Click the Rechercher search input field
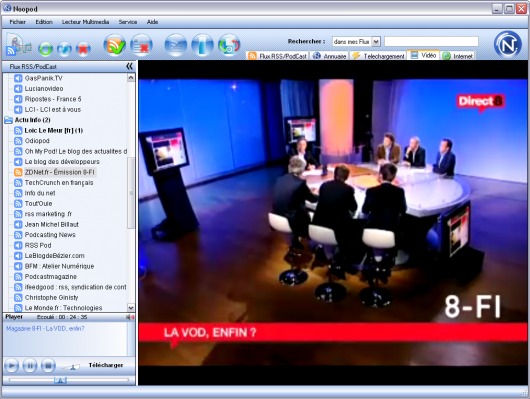 tap(431, 42)
